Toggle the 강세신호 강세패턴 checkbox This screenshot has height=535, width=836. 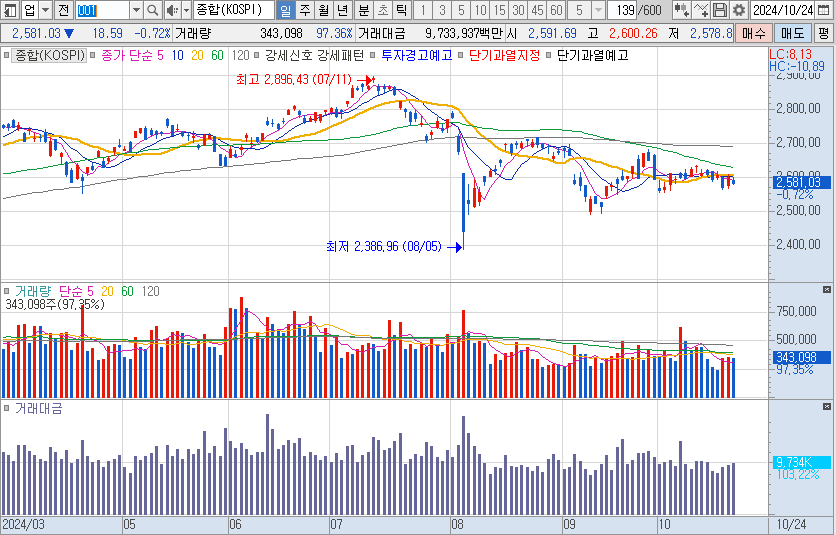click(257, 55)
